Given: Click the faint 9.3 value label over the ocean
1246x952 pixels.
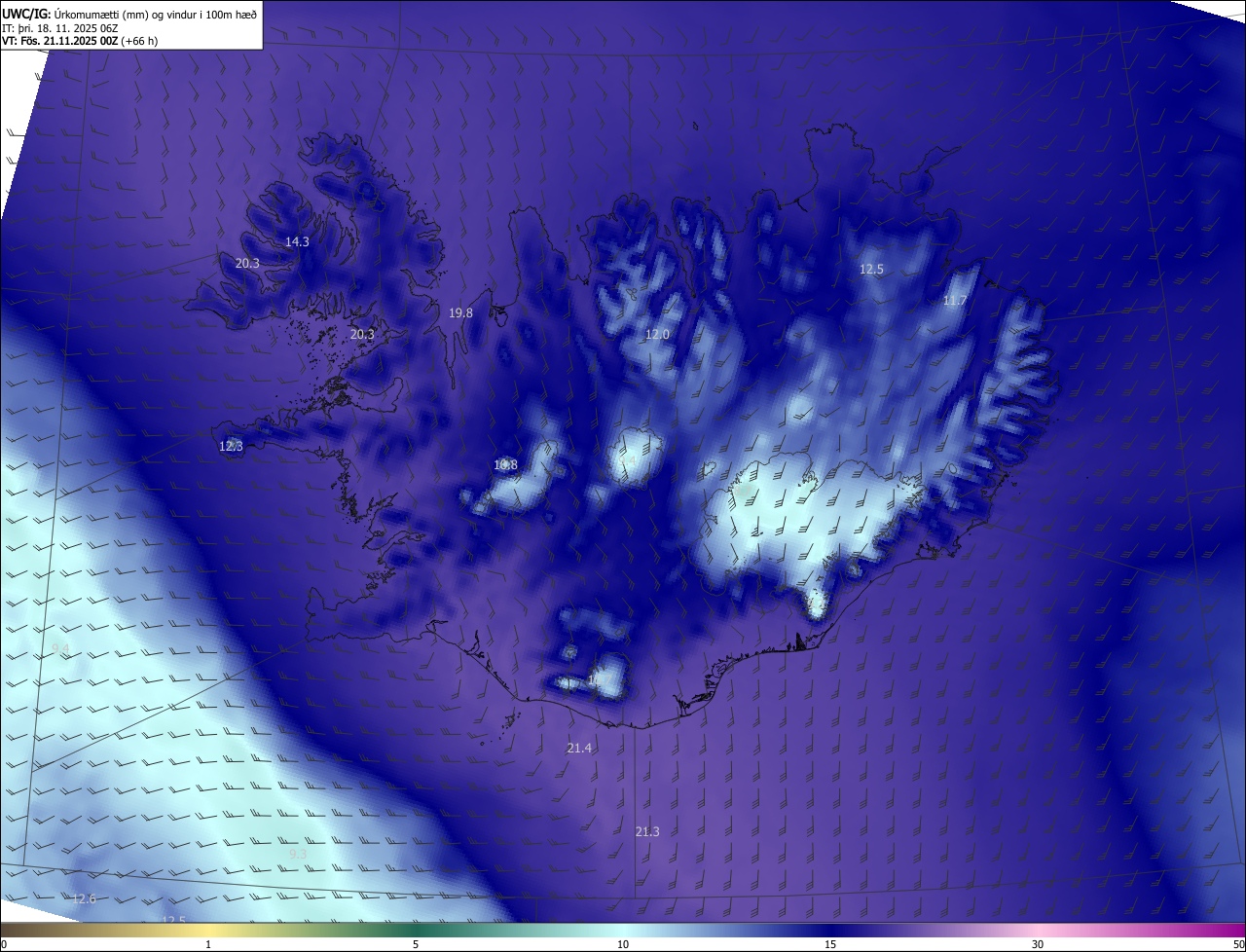Looking at the screenshot, I should pyautogui.click(x=298, y=854).
